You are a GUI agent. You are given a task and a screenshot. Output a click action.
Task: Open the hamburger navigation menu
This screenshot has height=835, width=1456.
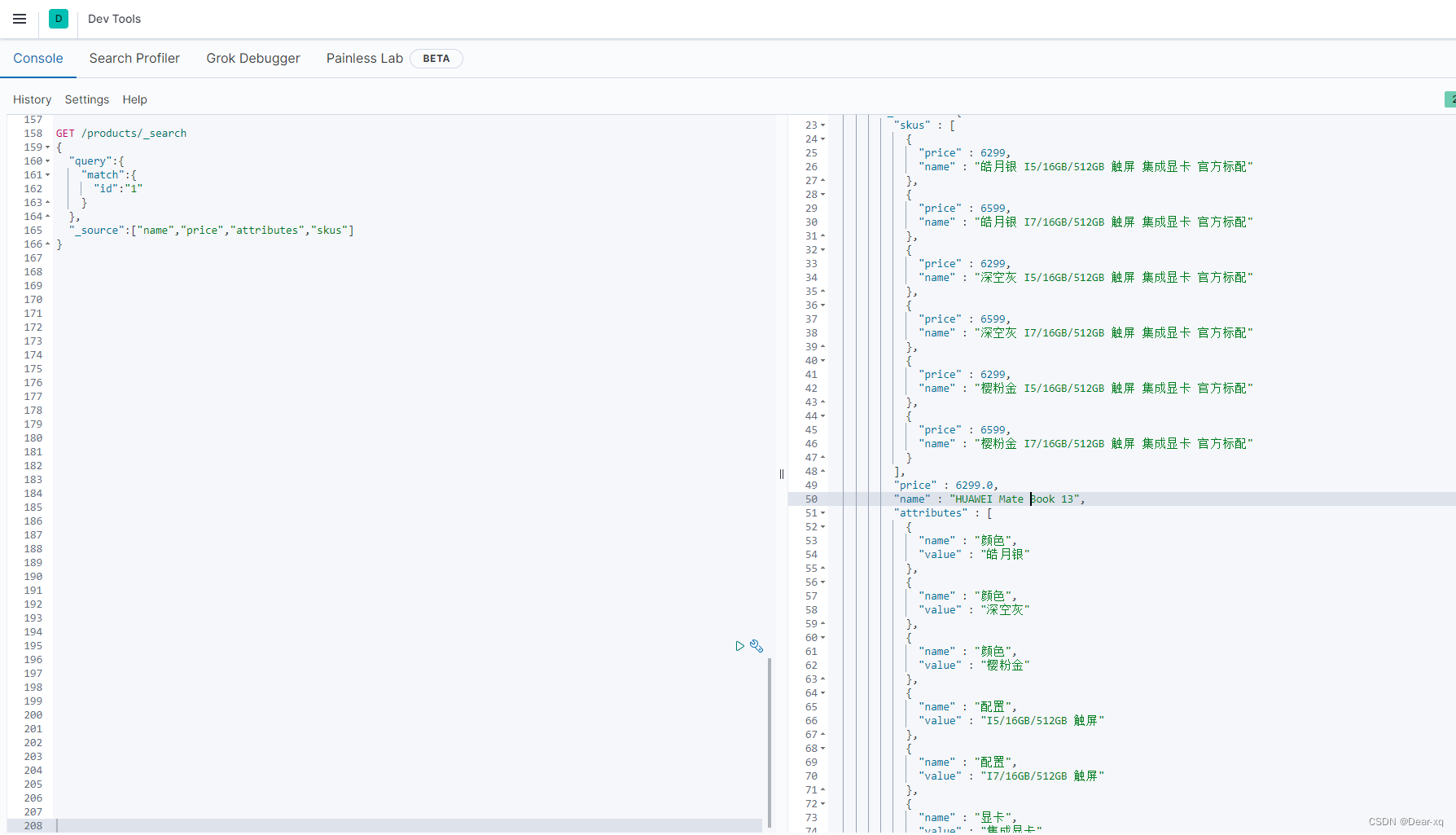click(20, 19)
